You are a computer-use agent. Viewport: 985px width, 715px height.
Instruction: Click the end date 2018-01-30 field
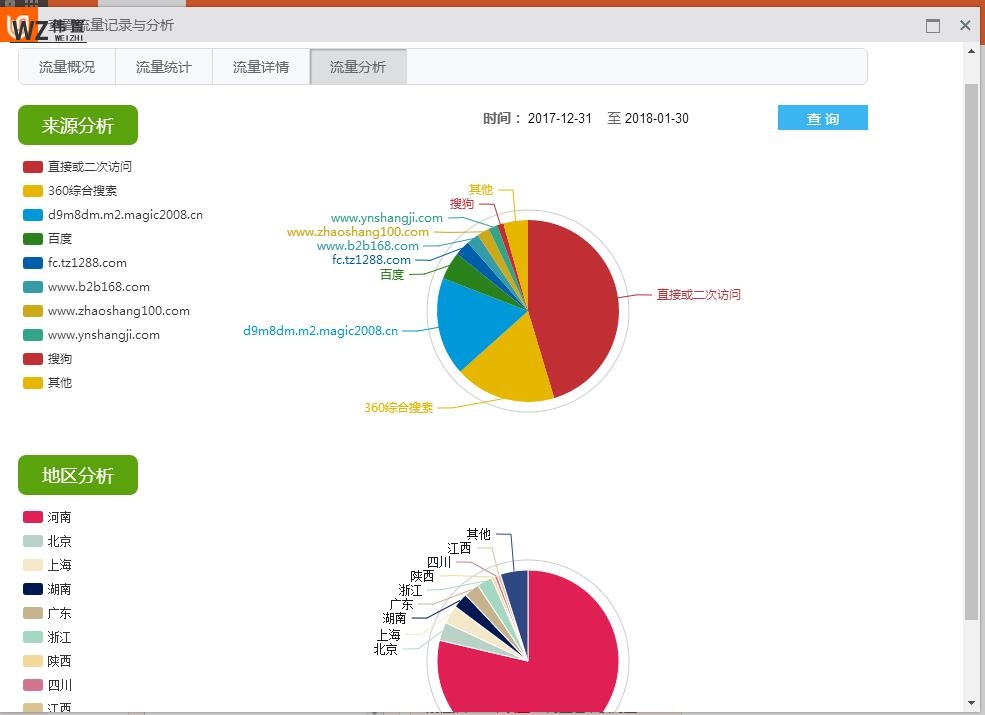tap(657, 119)
